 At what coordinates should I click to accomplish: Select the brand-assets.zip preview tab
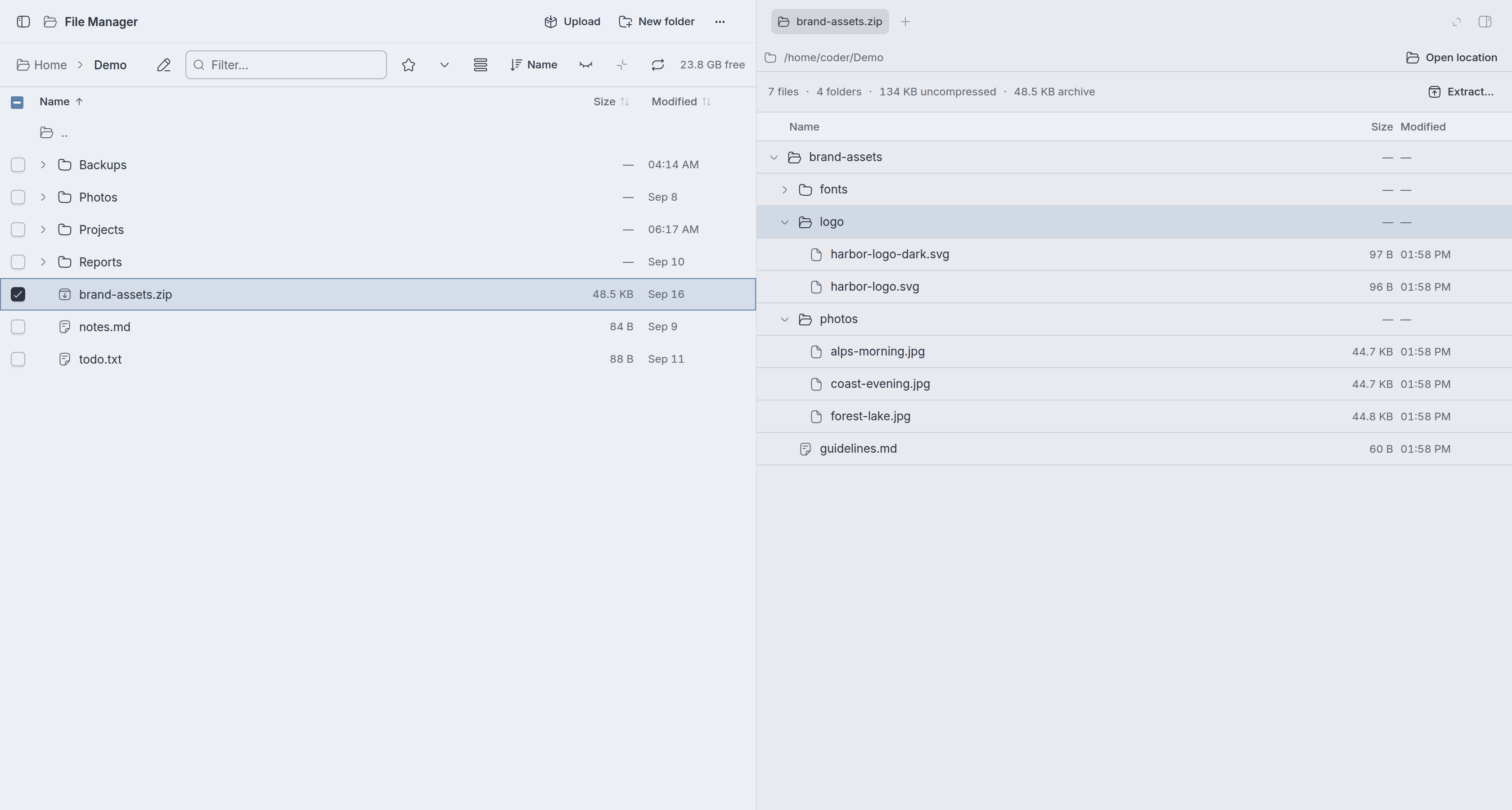[x=830, y=22]
